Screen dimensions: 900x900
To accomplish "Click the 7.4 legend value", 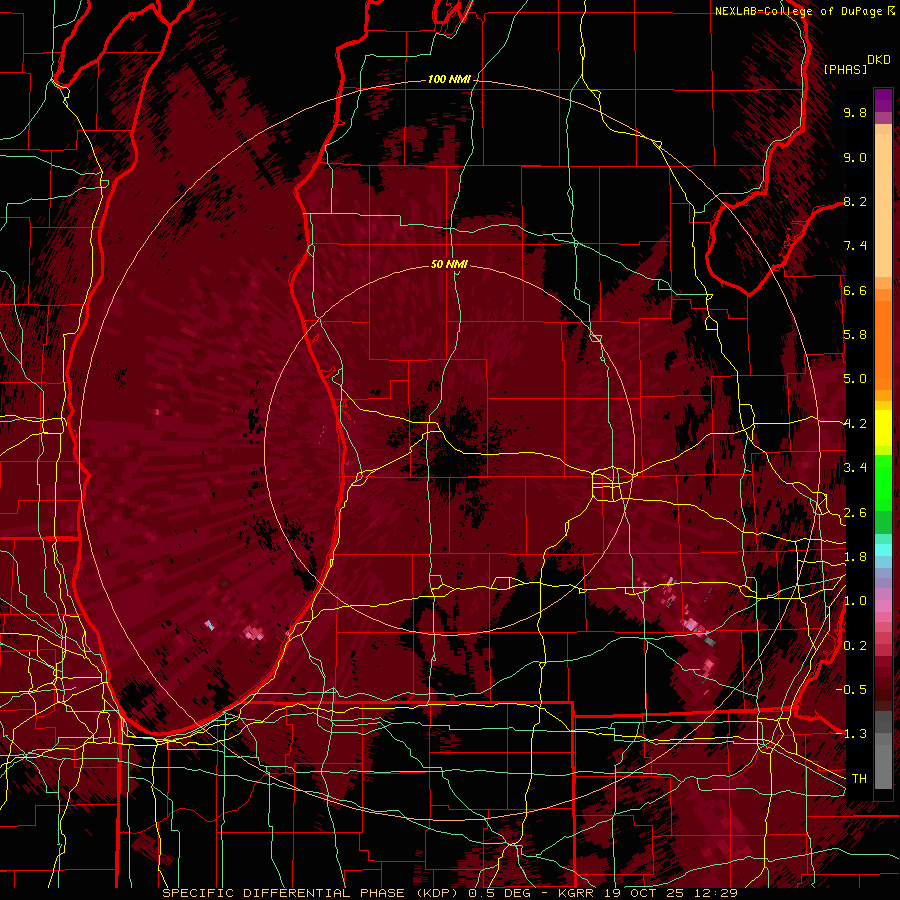I will click(855, 246).
